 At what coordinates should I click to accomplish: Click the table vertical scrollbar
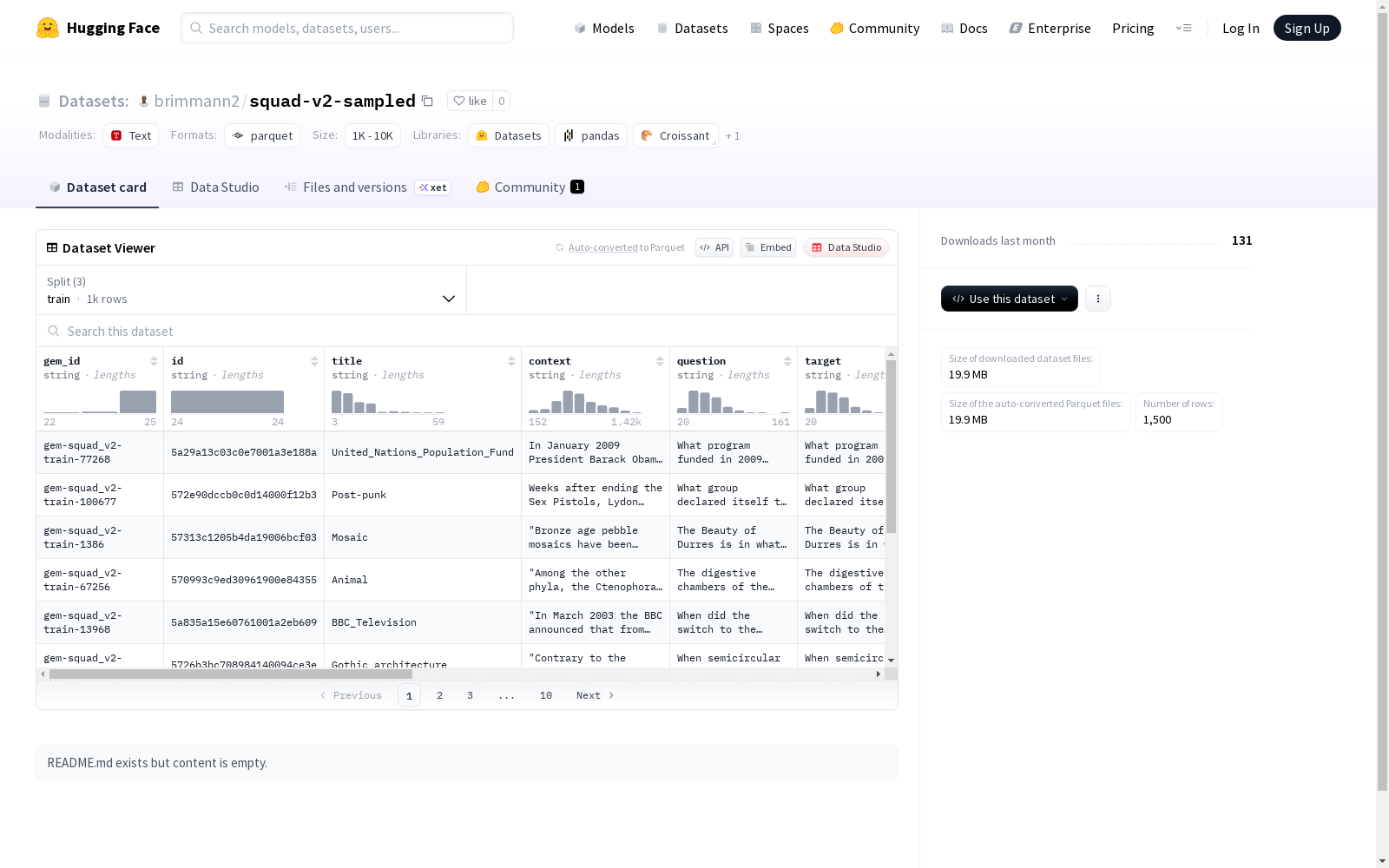891,446
